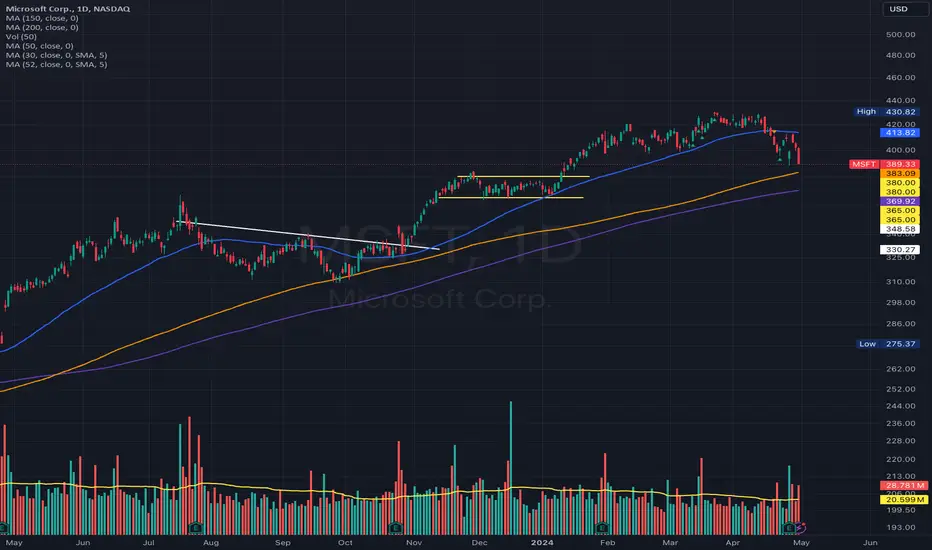Select the upper yellow horizontal line near December
The height and width of the screenshot is (550, 932).
(523, 177)
